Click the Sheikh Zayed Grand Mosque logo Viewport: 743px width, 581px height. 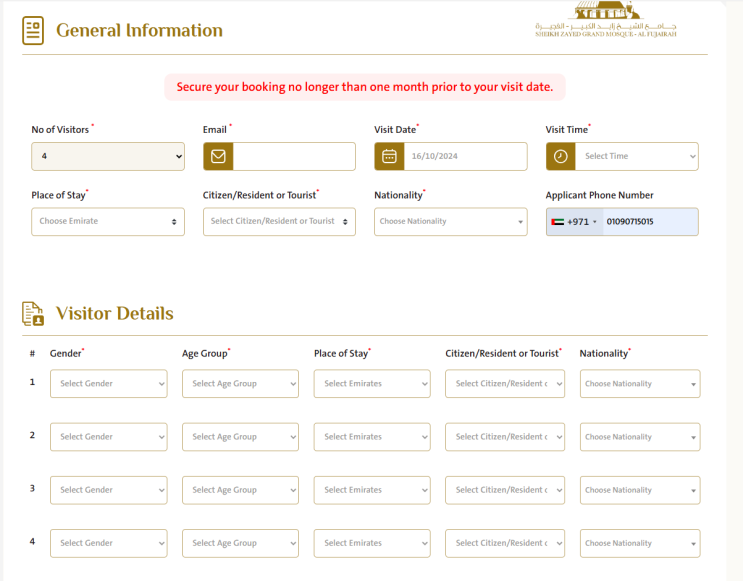pyautogui.click(x=606, y=19)
